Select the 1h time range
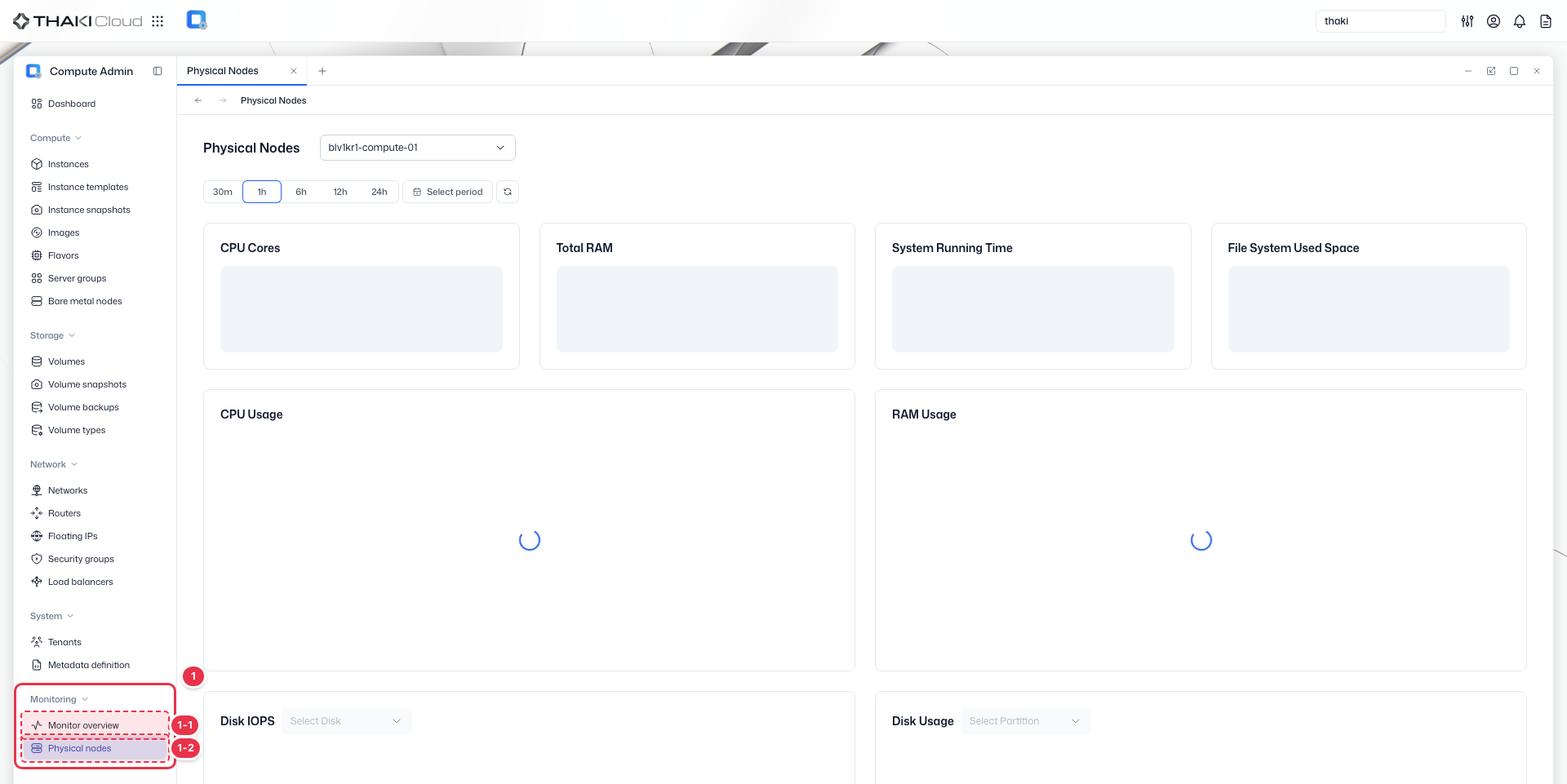The width and height of the screenshot is (1567, 784). click(262, 192)
